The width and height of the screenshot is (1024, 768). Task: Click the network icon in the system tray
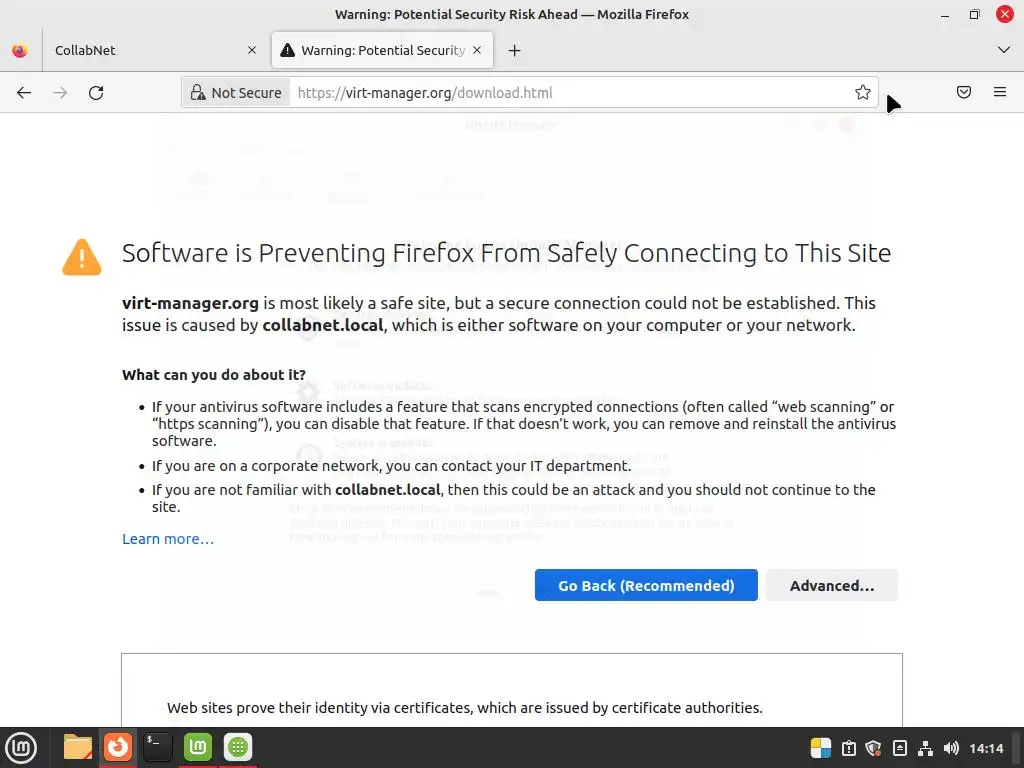pos(926,748)
